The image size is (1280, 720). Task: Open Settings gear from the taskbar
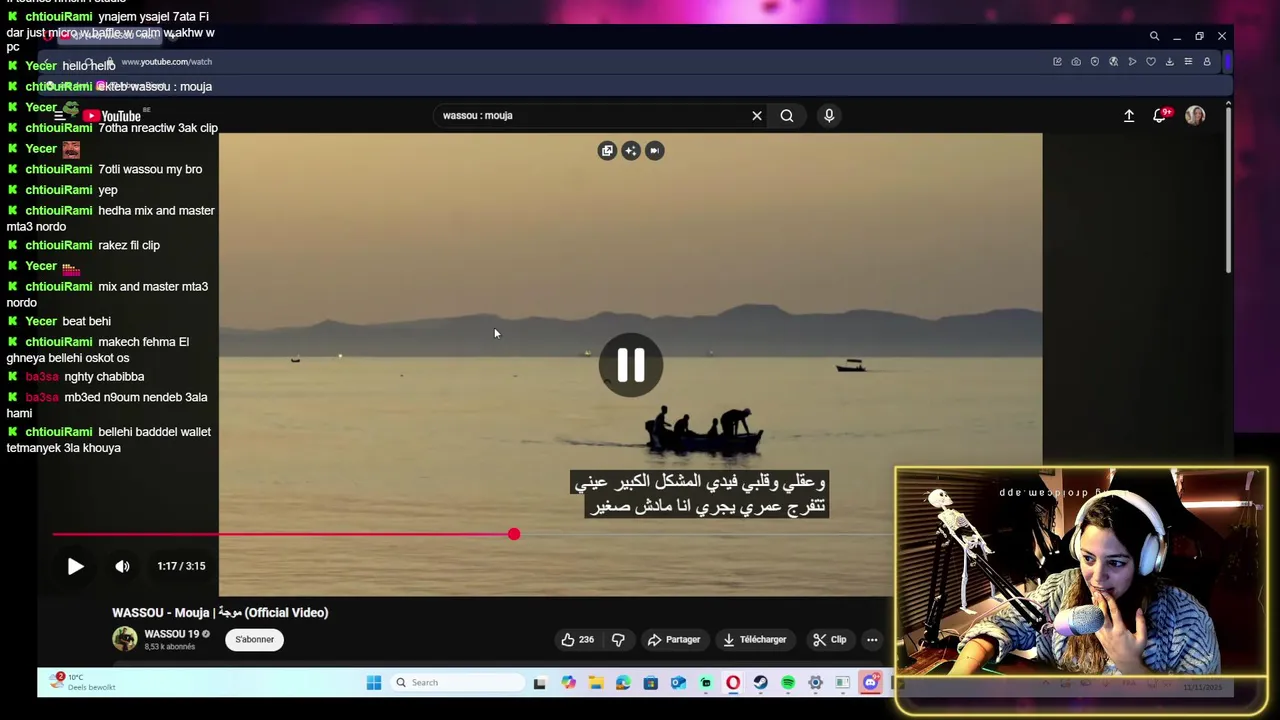(815, 683)
